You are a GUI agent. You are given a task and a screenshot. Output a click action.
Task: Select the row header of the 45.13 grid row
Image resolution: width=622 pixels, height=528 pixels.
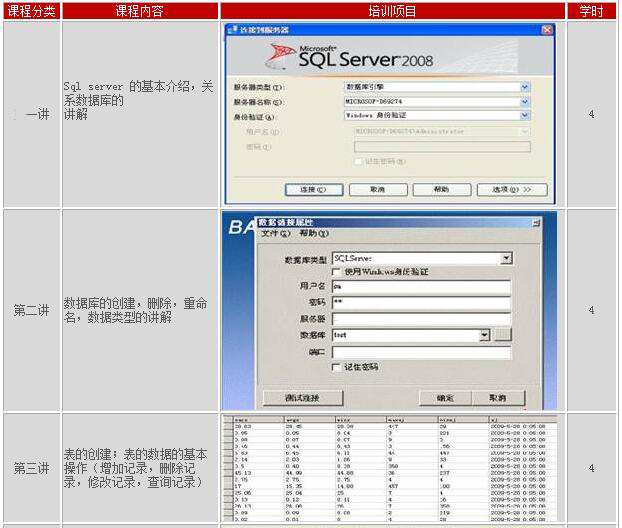pyautogui.click(x=228, y=473)
